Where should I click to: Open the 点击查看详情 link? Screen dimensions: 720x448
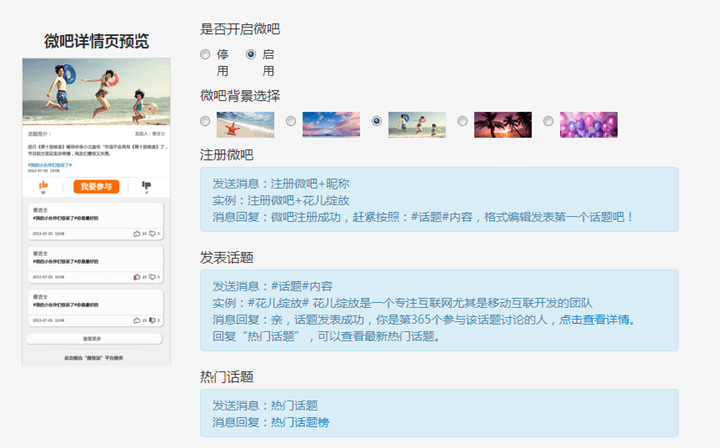(x=594, y=319)
